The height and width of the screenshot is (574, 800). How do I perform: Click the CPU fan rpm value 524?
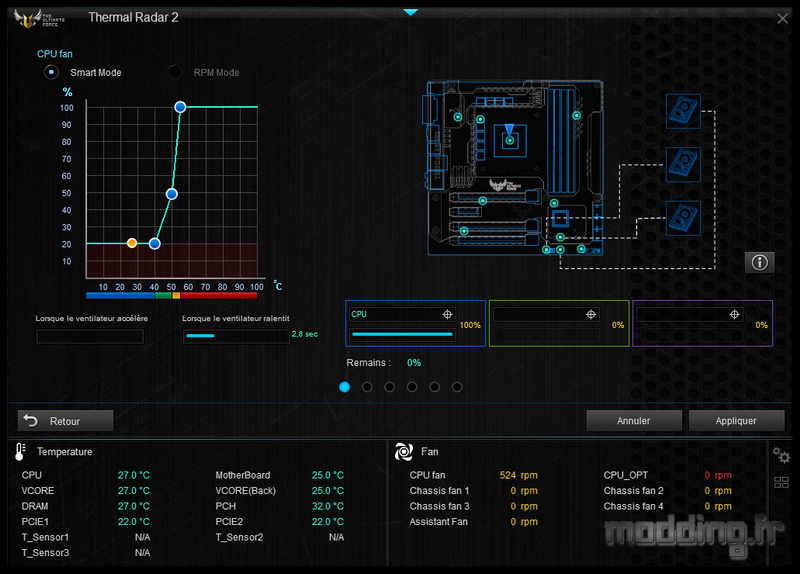(508, 475)
